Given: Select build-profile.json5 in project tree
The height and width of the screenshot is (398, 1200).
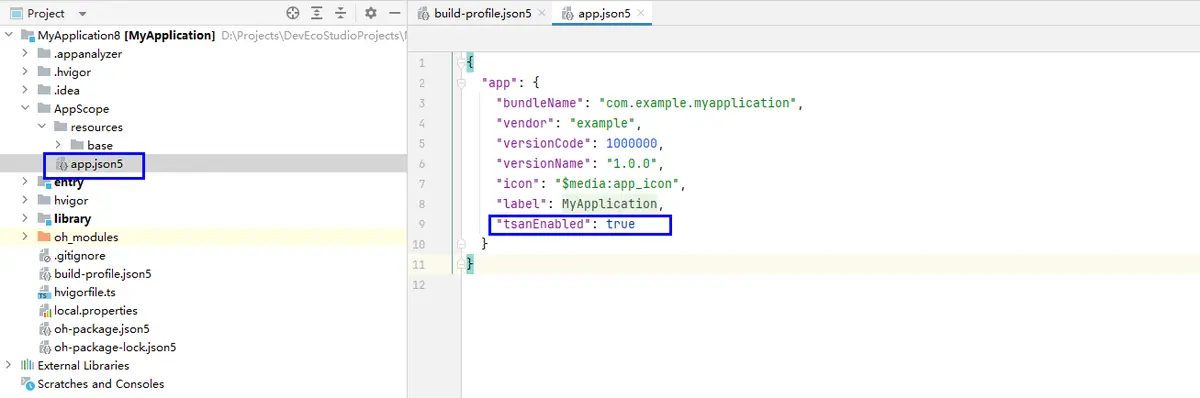Looking at the screenshot, I should [x=103, y=274].
